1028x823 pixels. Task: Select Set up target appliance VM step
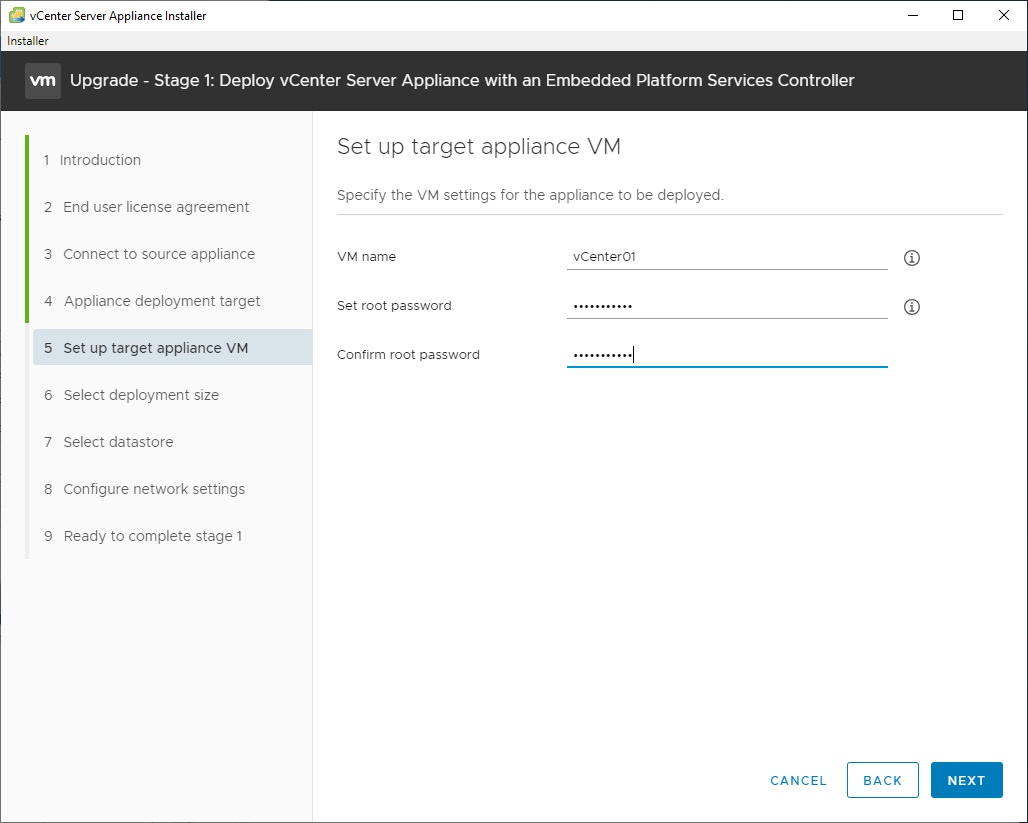tap(172, 348)
